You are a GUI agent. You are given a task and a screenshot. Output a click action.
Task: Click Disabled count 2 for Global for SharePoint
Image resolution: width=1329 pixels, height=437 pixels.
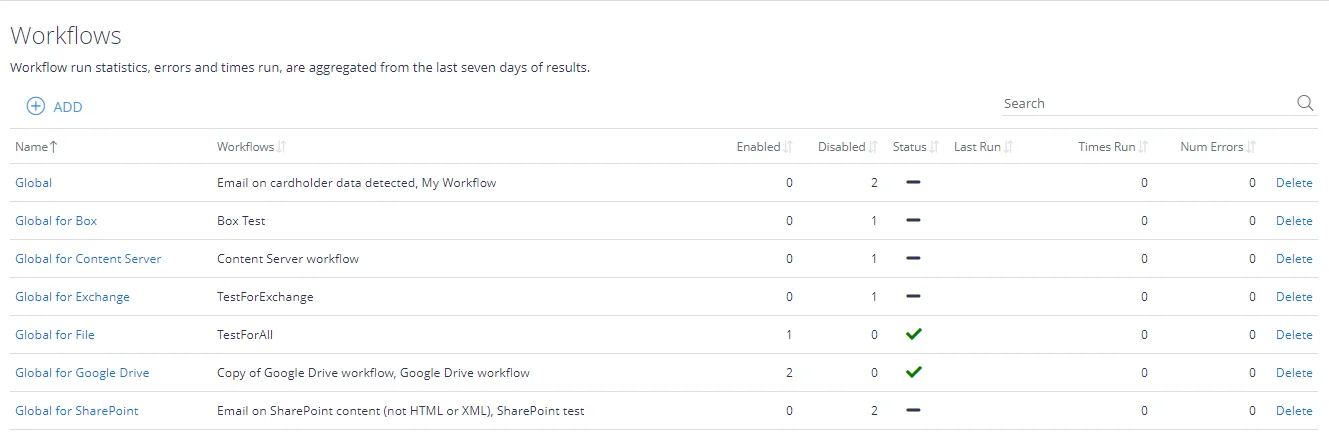874,411
